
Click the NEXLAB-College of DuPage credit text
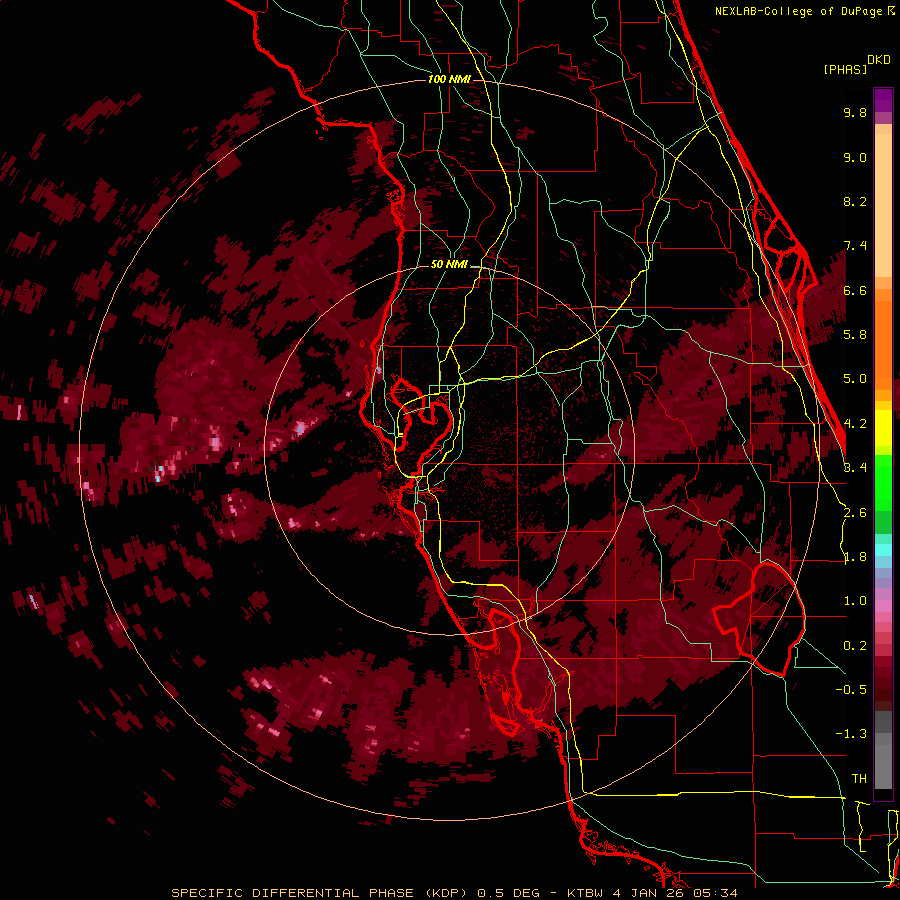click(x=801, y=11)
